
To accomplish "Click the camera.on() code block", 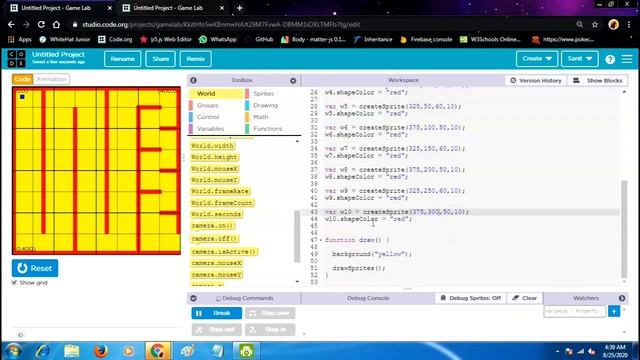I will coord(213,226).
